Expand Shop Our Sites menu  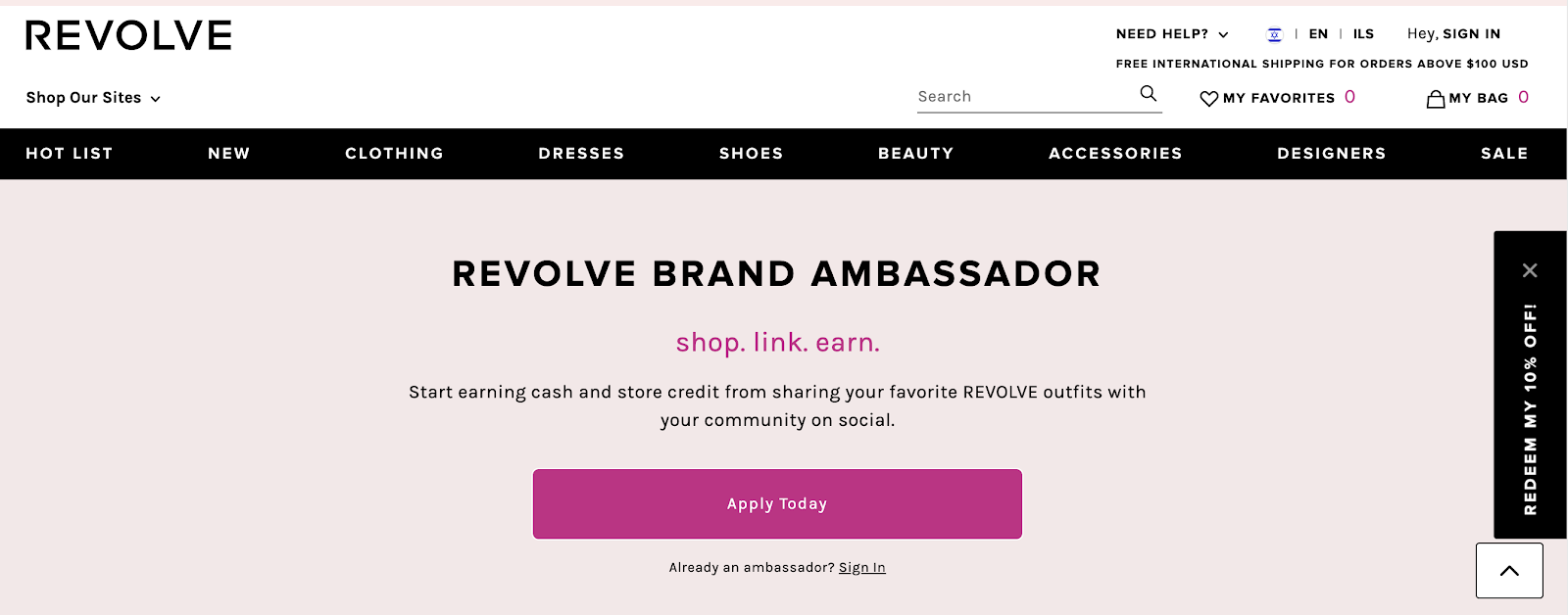pyautogui.click(x=93, y=98)
